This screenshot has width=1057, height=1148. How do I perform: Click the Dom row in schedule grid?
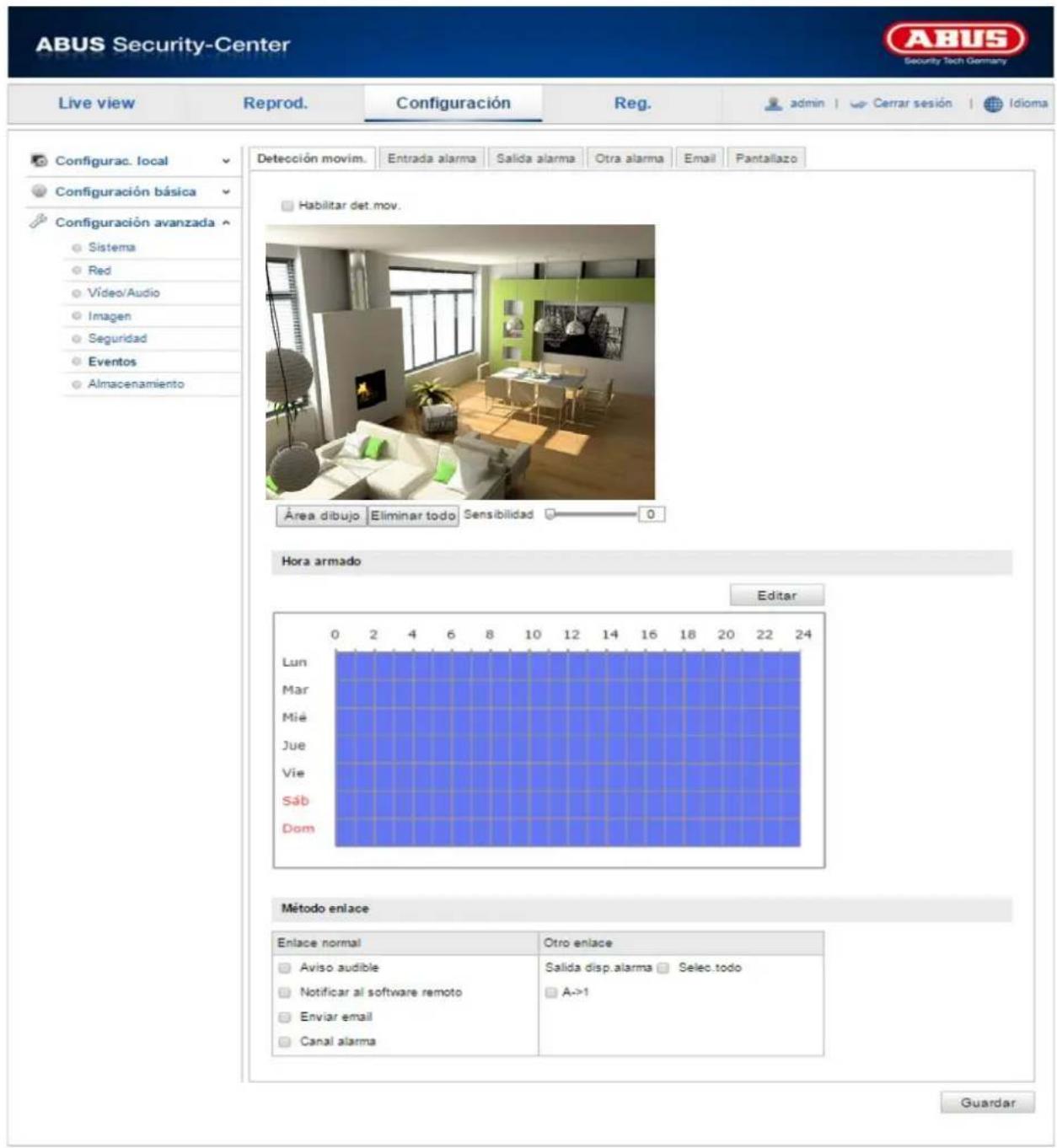click(x=567, y=831)
